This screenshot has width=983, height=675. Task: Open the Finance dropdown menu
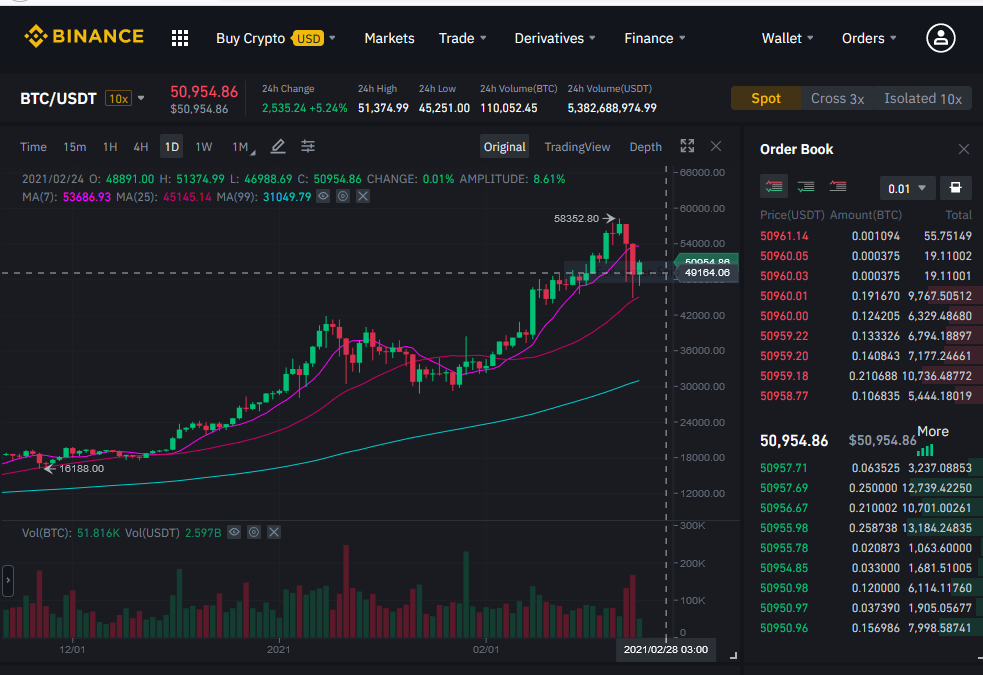point(654,38)
